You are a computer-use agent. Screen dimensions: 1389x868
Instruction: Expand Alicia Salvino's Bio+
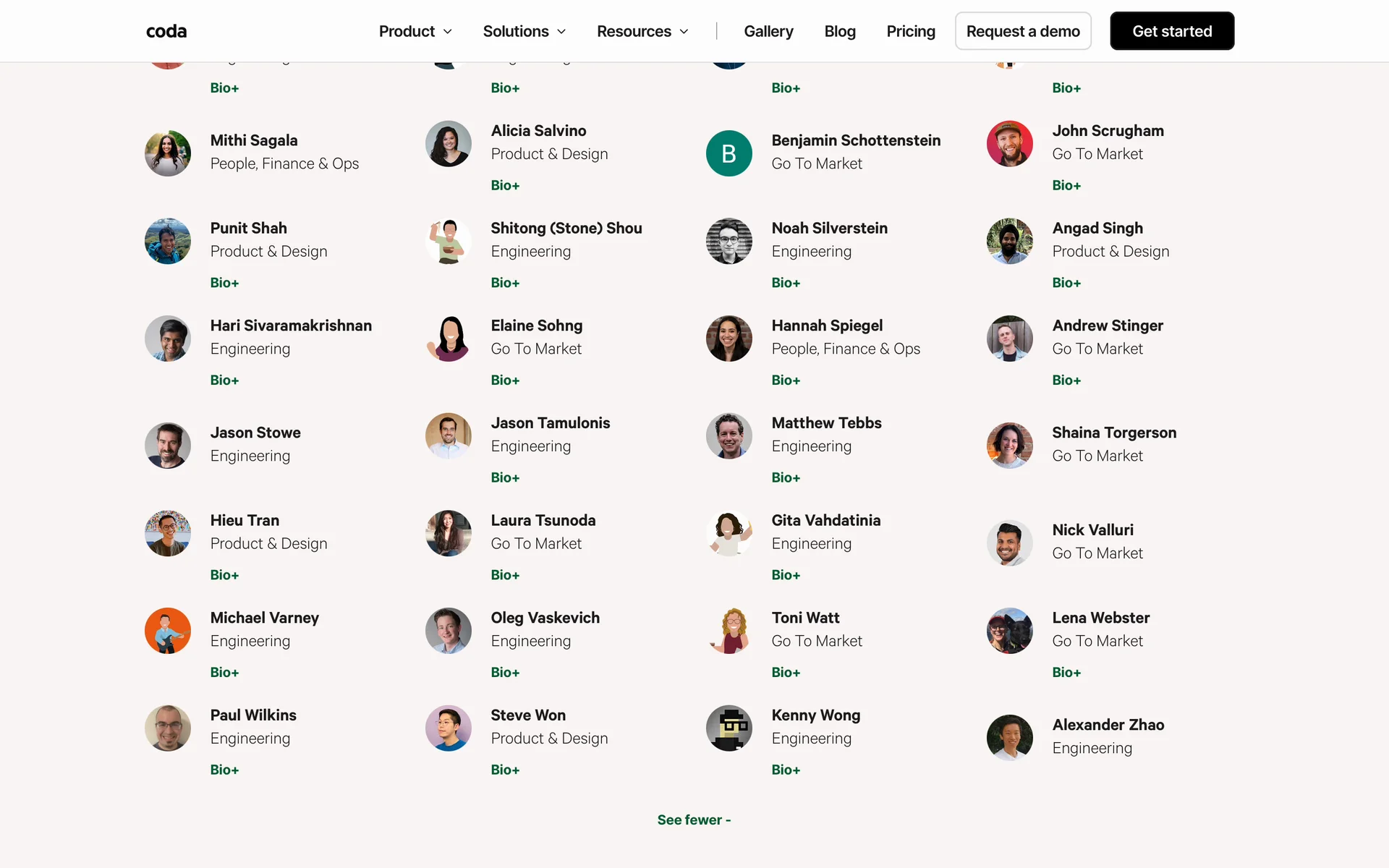[x=505, y=185]
